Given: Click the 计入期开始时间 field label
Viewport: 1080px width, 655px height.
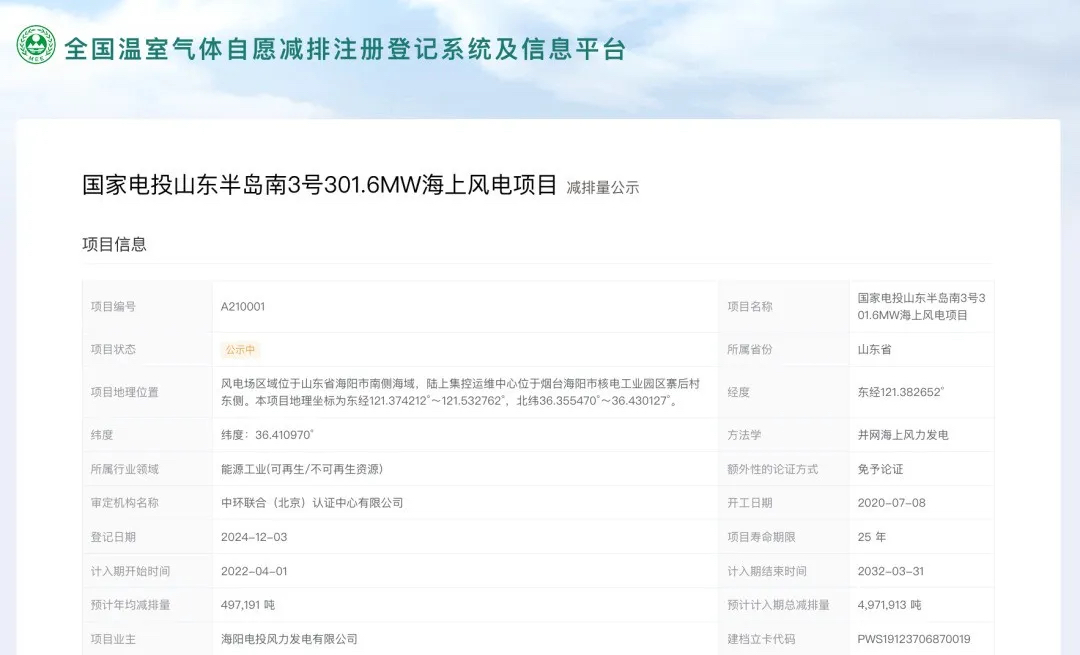Looking at the screenshot, I should coord(130,571).
